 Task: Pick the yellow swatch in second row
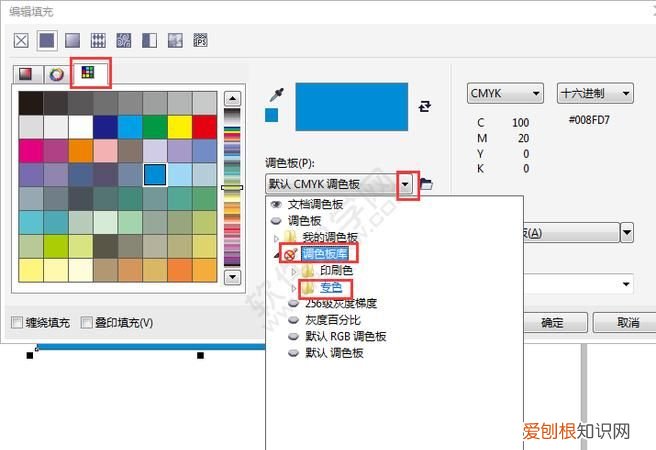tap(180, 127)
